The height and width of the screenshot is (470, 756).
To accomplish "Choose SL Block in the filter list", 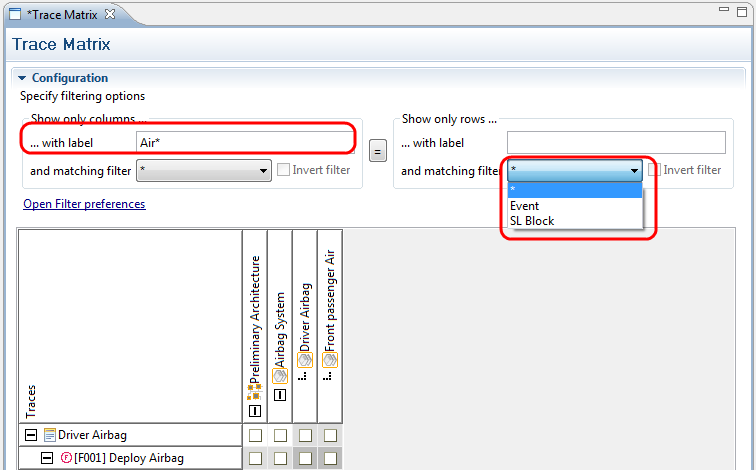I will tap(575, 221).
